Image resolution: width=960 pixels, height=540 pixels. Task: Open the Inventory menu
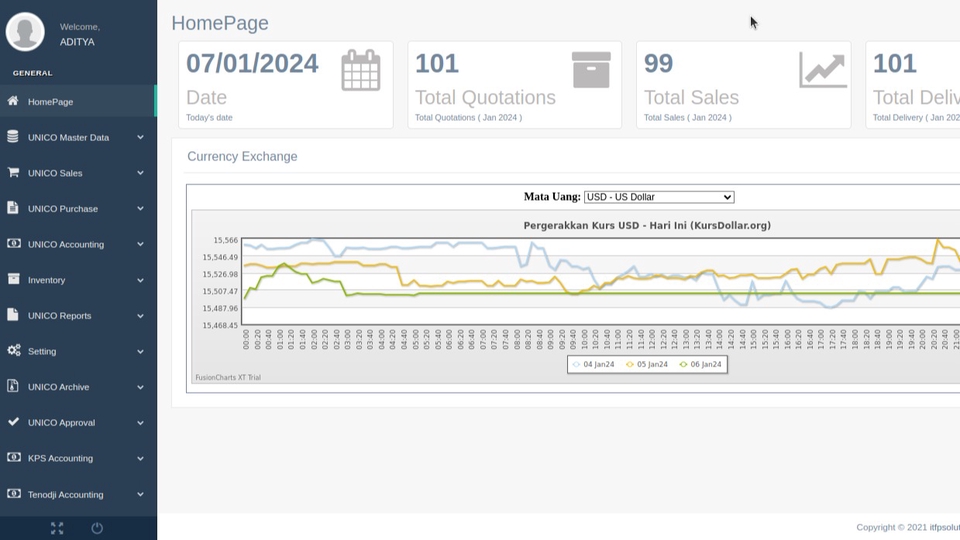click(78, 280)
